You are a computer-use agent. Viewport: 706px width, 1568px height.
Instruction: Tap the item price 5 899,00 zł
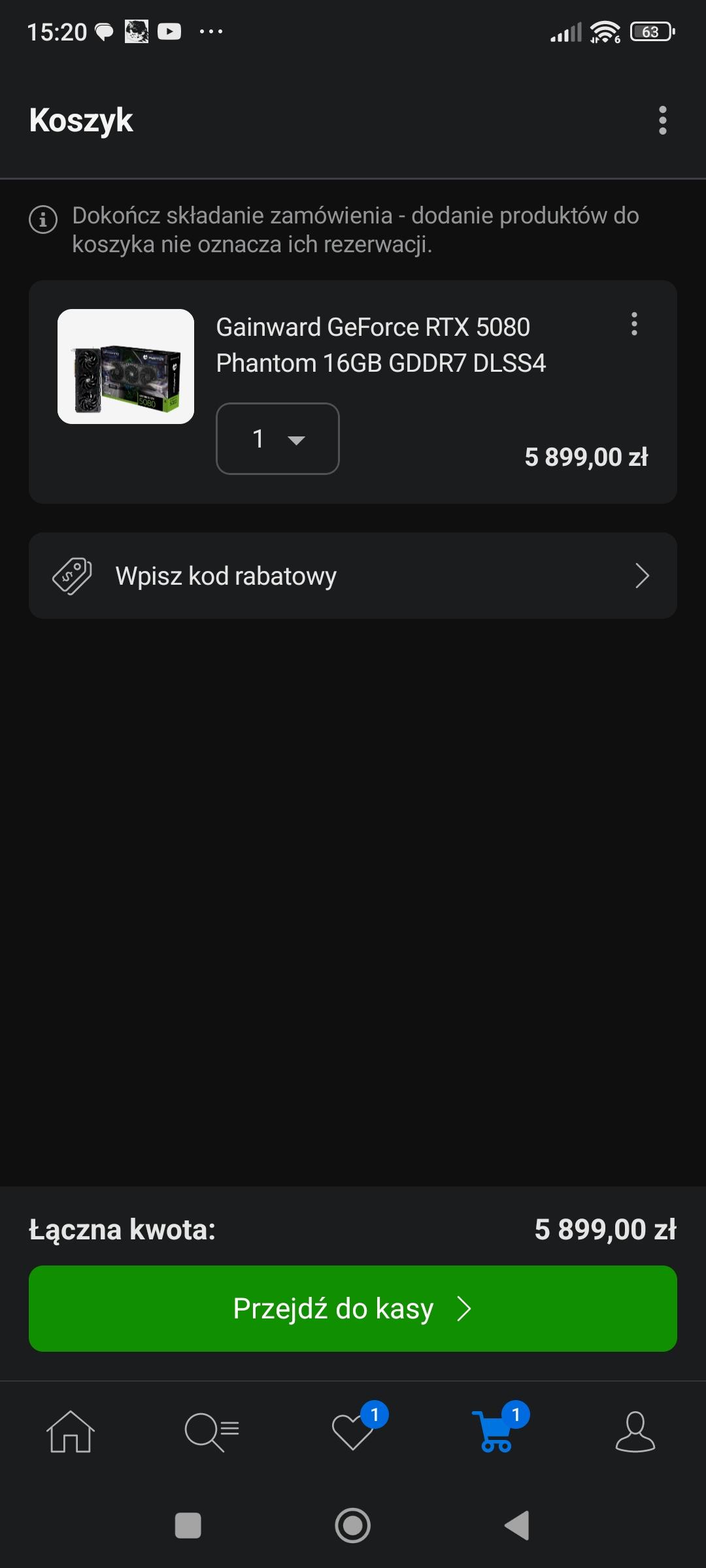point(586,457)
